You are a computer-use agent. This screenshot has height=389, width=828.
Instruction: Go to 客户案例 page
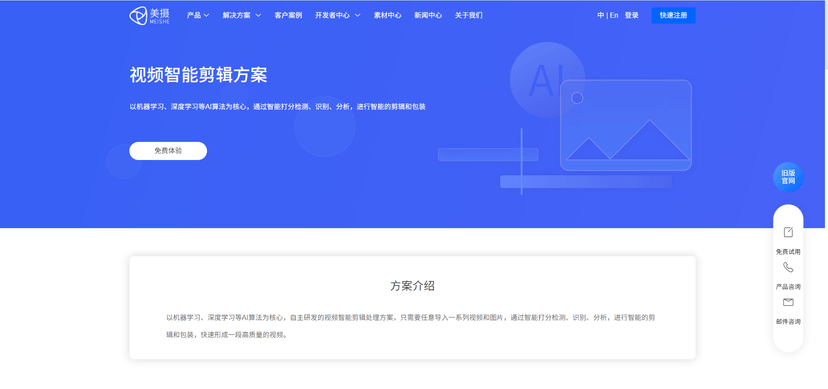[288, 15]
